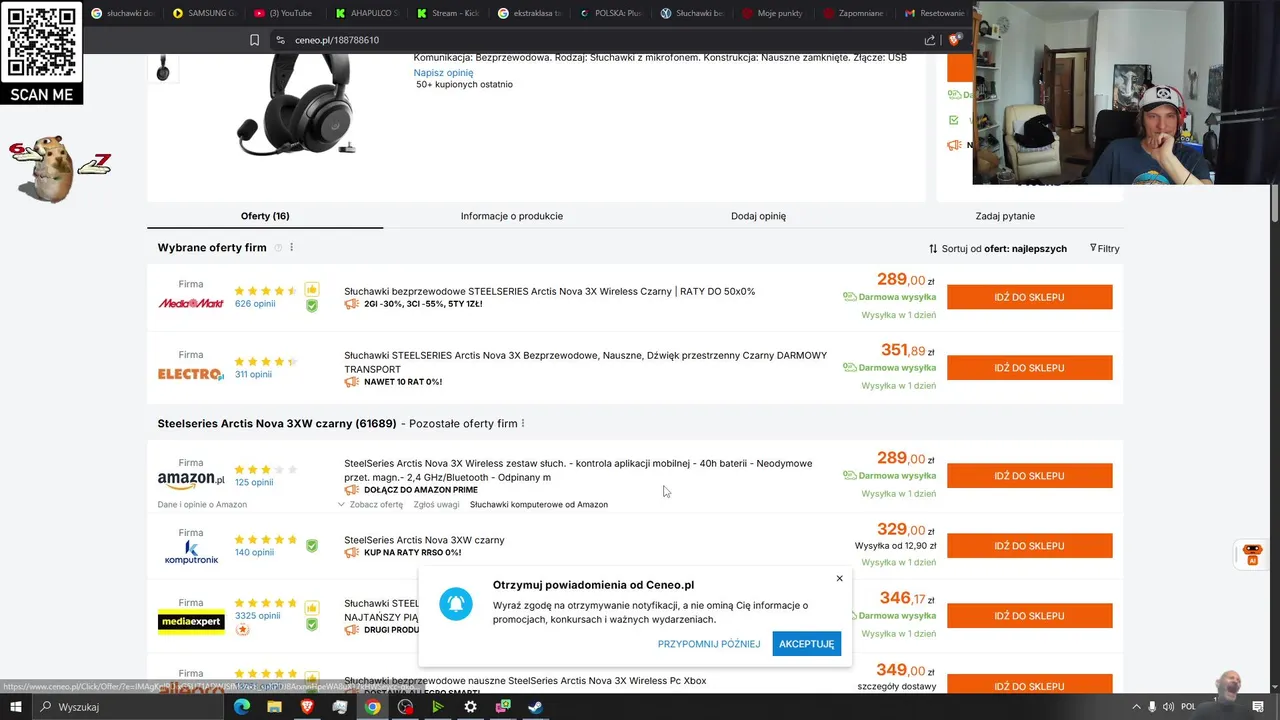Open Chrome from taskbar
Viewport: 1280px width, 720px height.
tap(372, 707)
